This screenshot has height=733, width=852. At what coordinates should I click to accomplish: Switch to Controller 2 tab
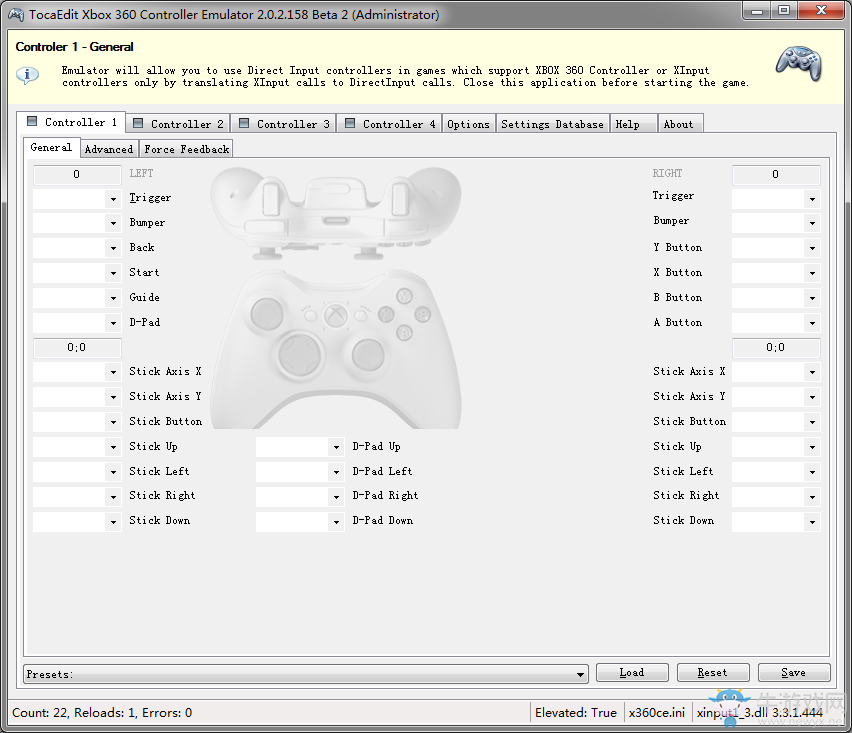click(178, 124)
